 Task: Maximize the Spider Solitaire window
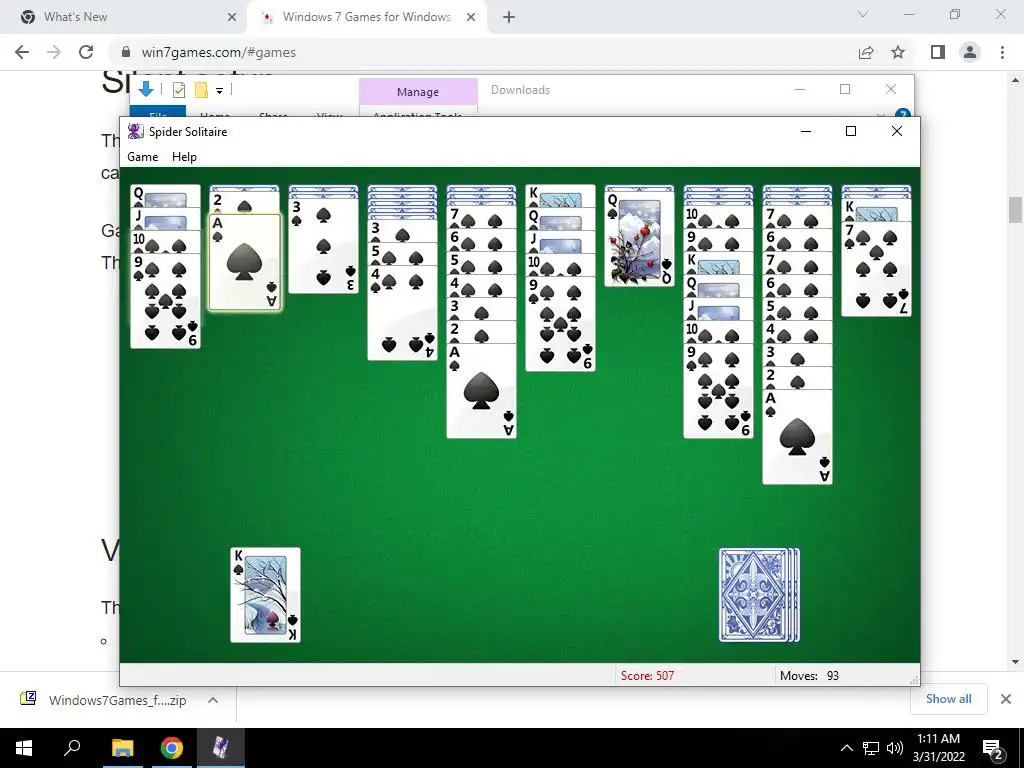850,131
